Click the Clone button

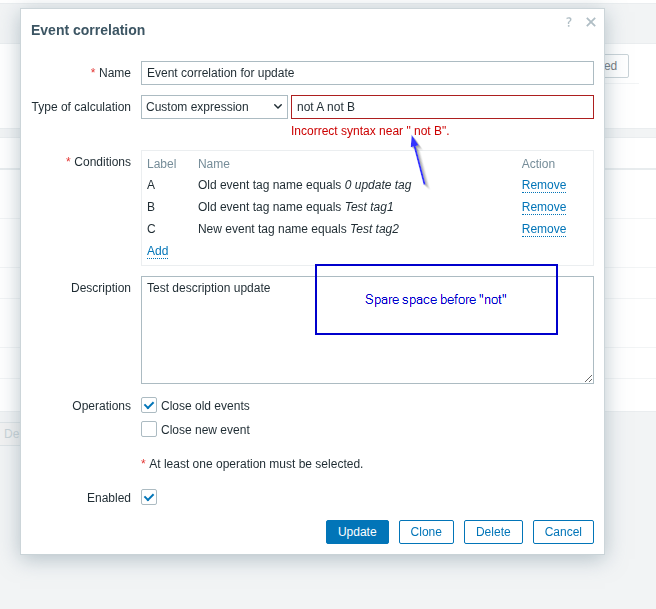tap(426, 532)
